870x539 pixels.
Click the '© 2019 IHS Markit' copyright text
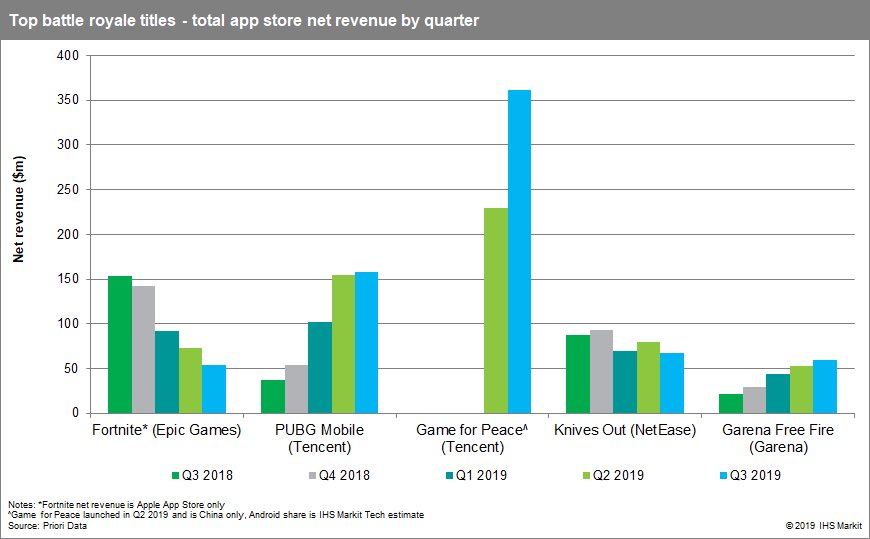(824, 525)
